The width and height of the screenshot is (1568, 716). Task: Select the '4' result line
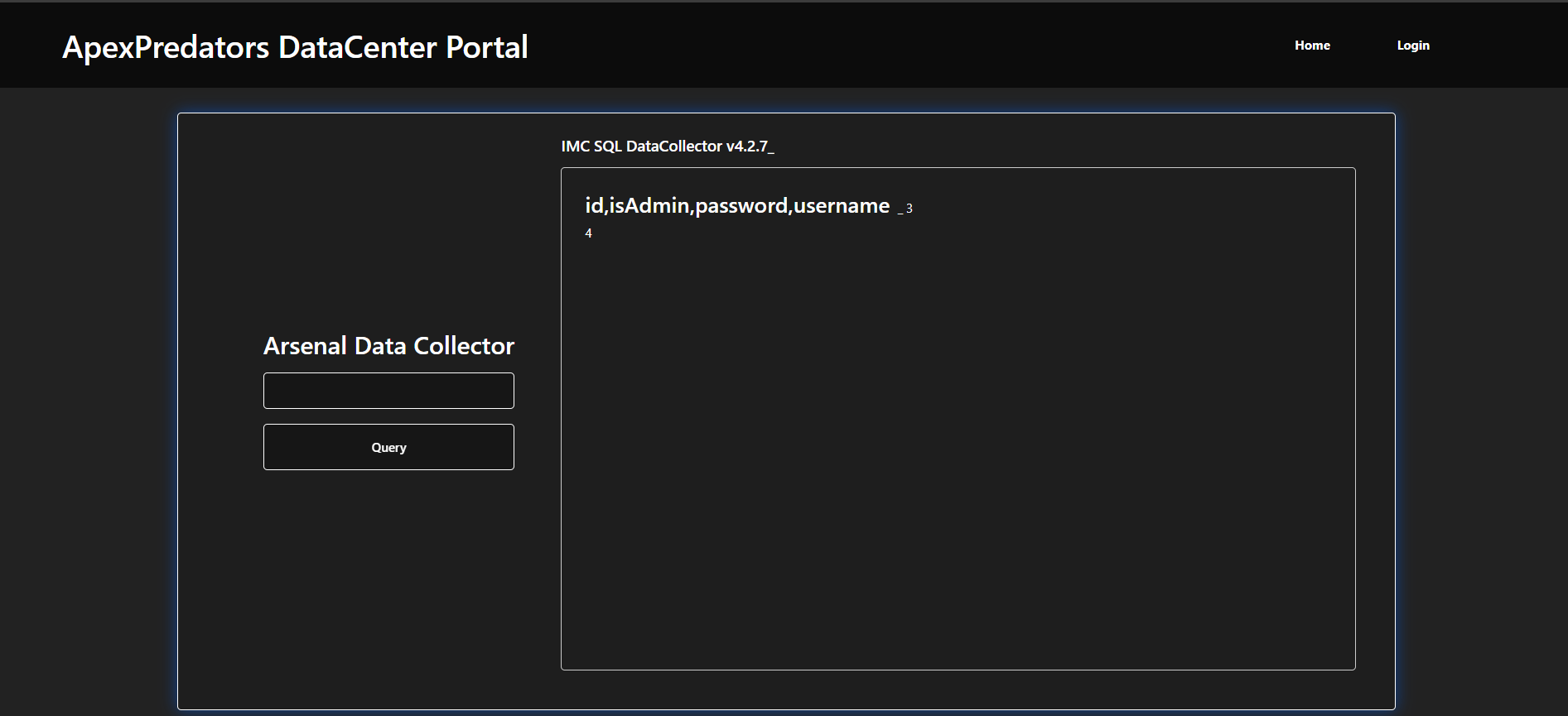(x=589, y=233)
